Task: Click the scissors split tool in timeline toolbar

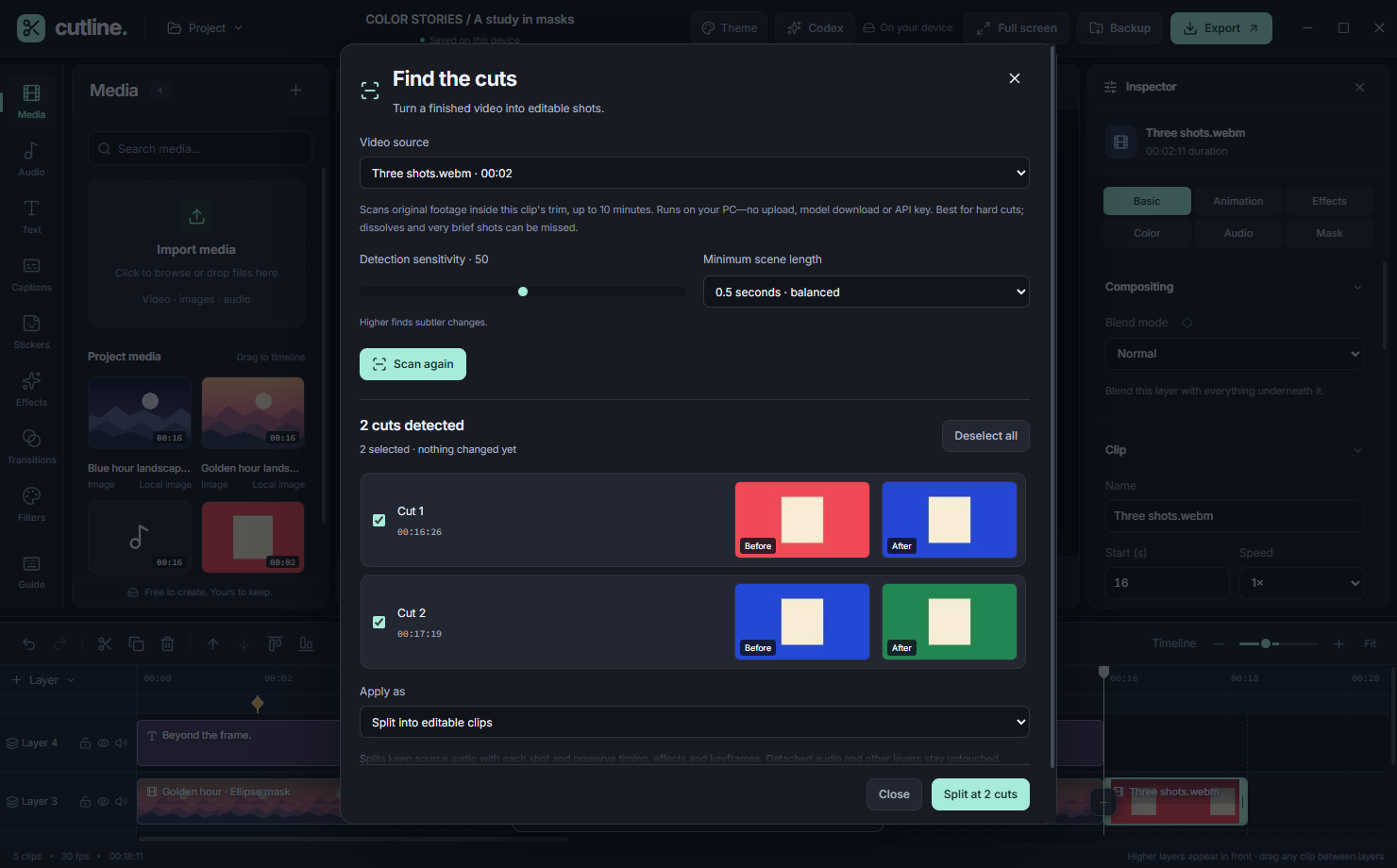Action: click(x=105, y=643)
